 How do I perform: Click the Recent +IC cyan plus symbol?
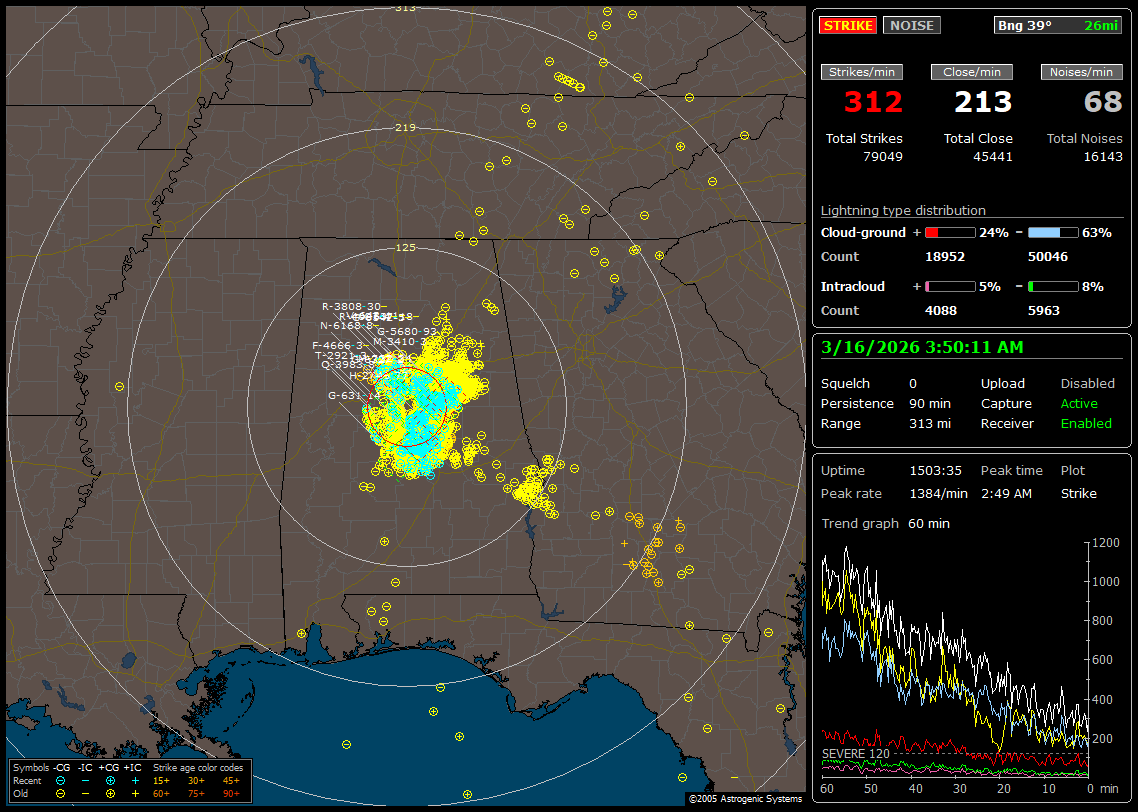pyautogui.click(x=134, y=780)
